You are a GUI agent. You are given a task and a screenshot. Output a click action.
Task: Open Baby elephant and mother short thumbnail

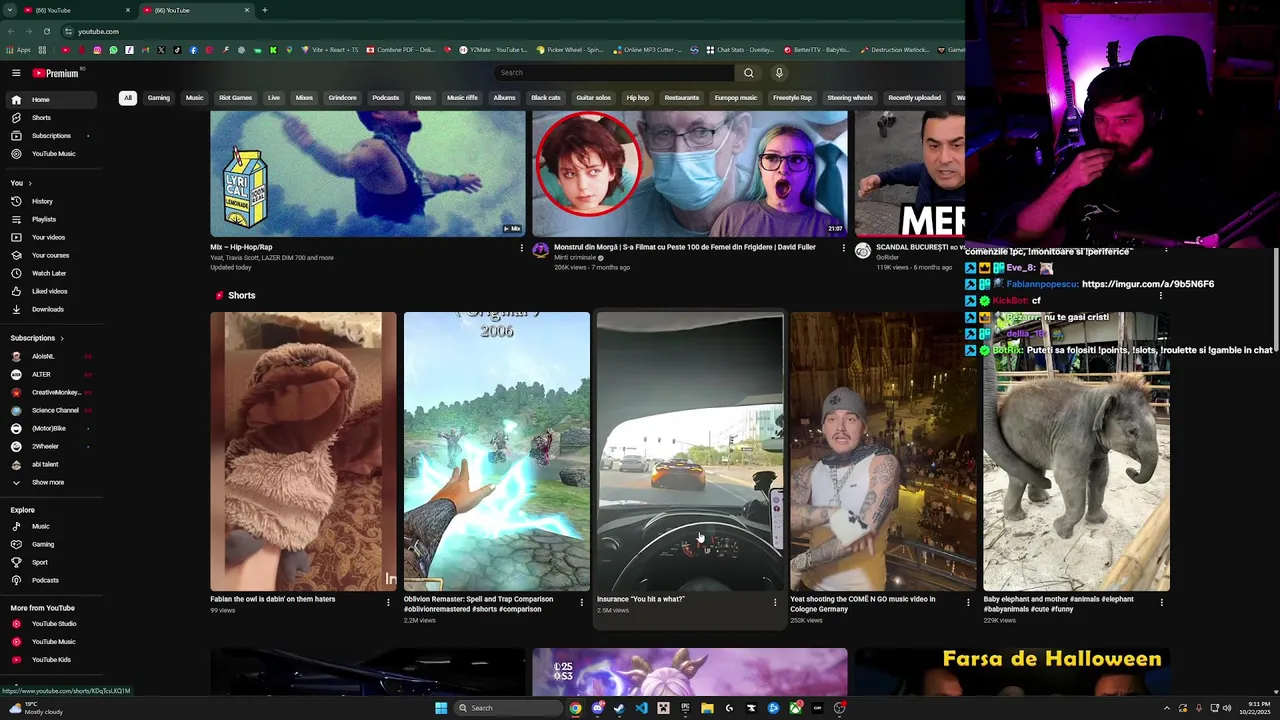pos(1076,451)
